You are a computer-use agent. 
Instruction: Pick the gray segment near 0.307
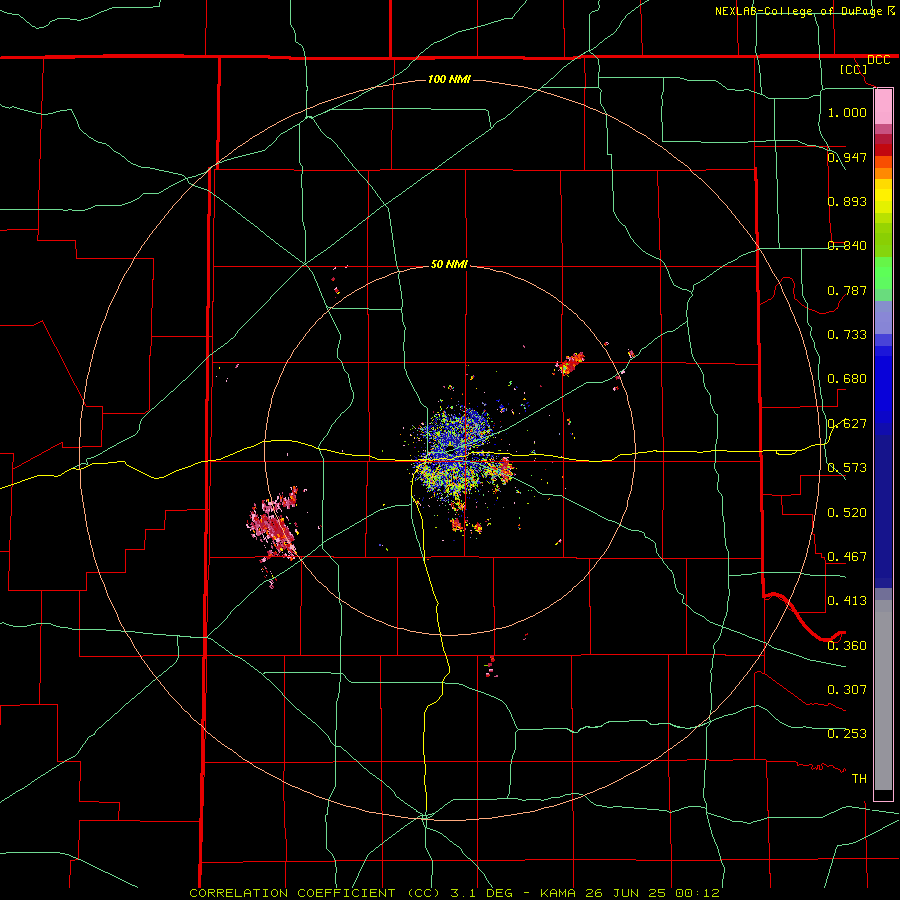(x=883, y=695)
